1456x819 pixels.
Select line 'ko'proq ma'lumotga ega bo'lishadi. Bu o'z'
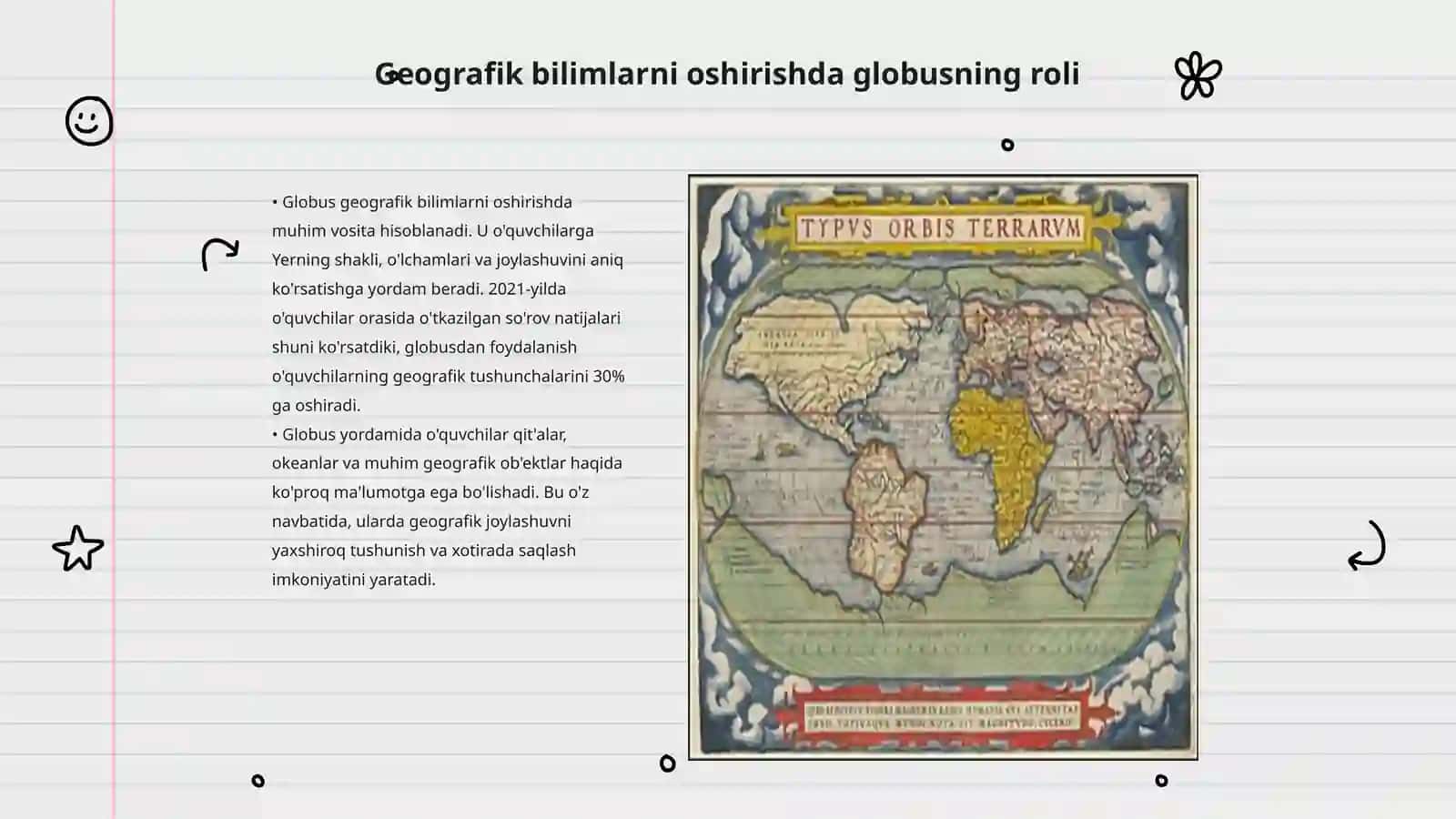click(x=430, y=492)
